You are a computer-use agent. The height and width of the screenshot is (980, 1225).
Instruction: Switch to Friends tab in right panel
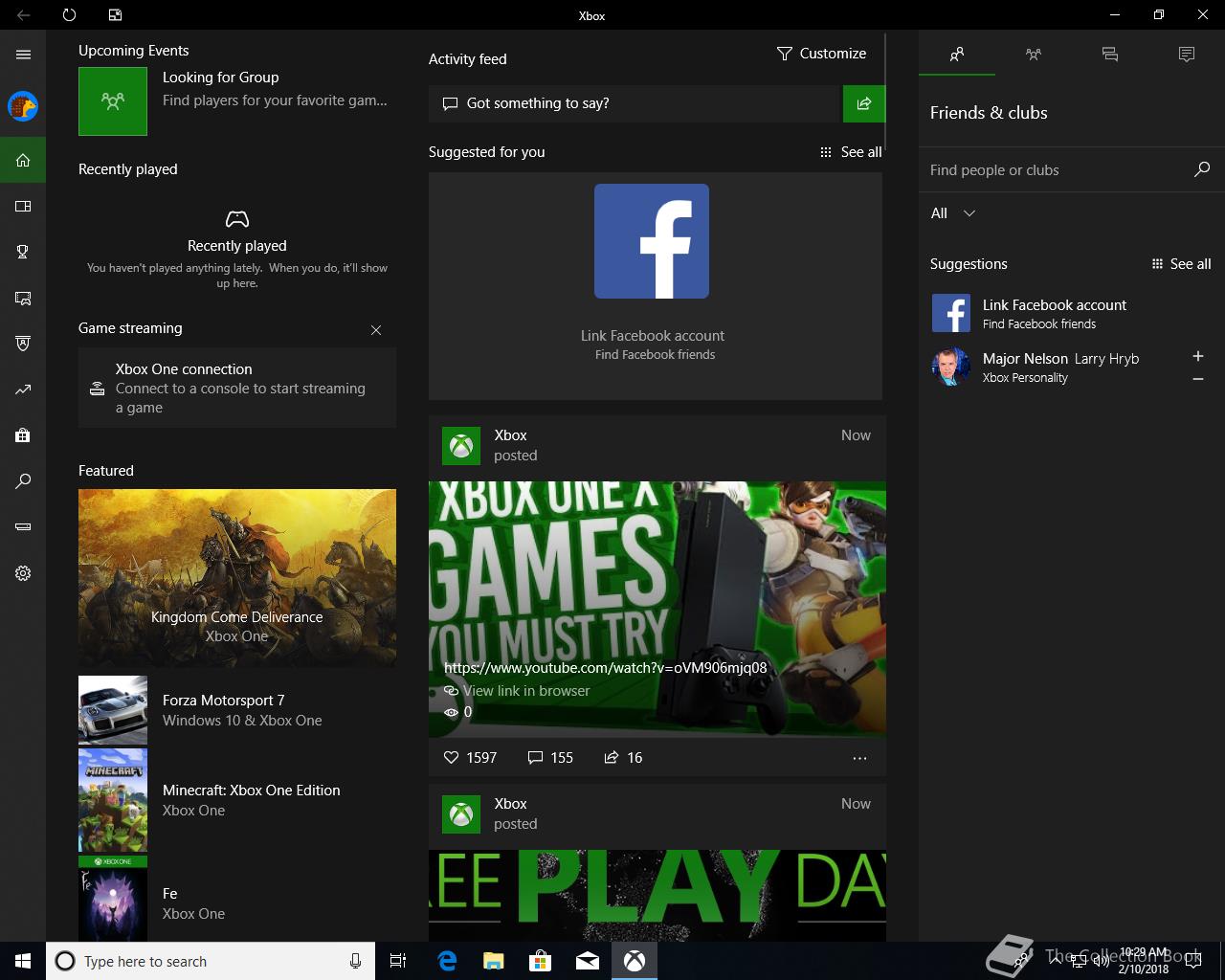pyautogui.click(x=957, y=55)
